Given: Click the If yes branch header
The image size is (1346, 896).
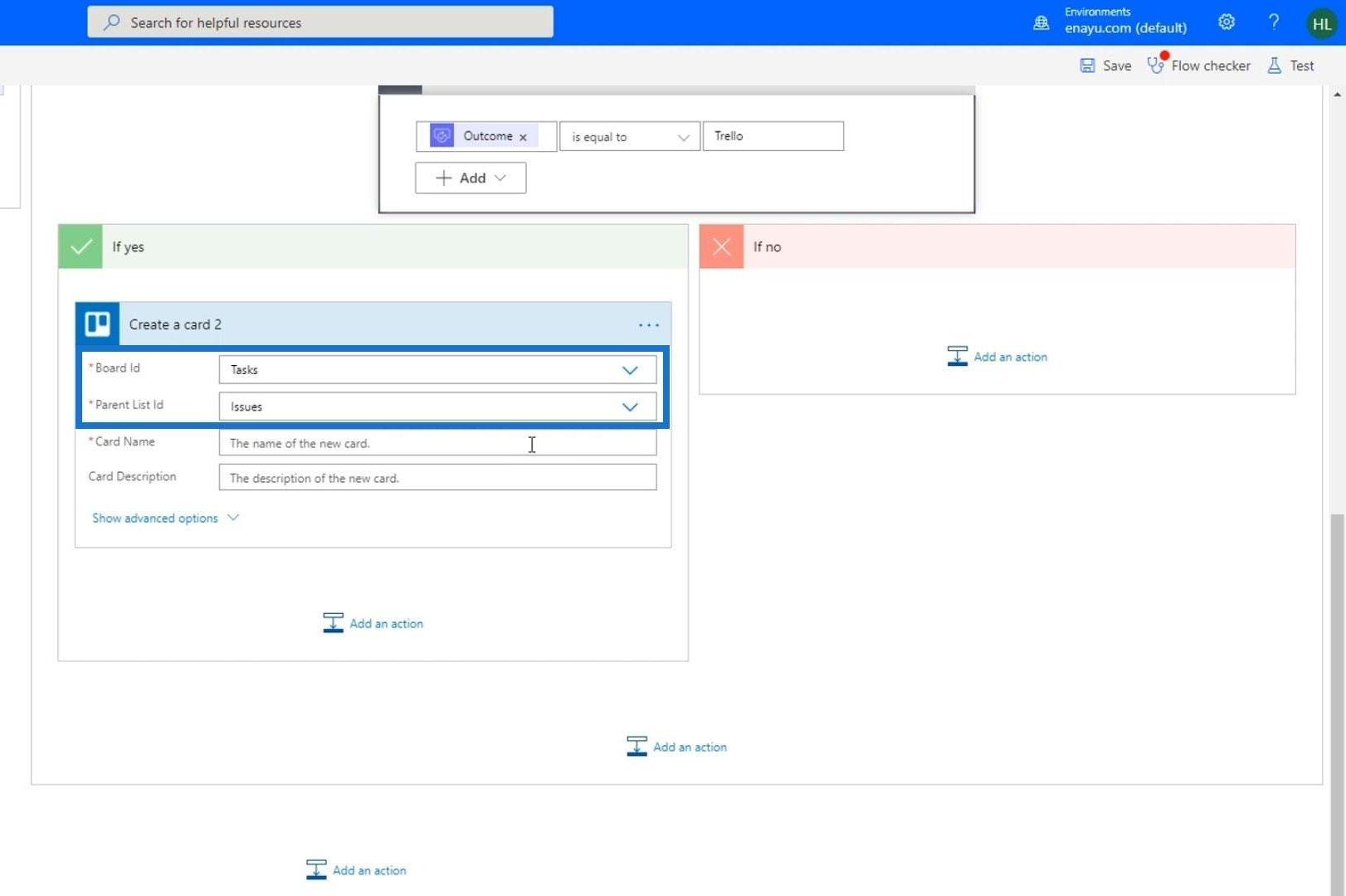Looking at the screenshot, I should 373,246.
